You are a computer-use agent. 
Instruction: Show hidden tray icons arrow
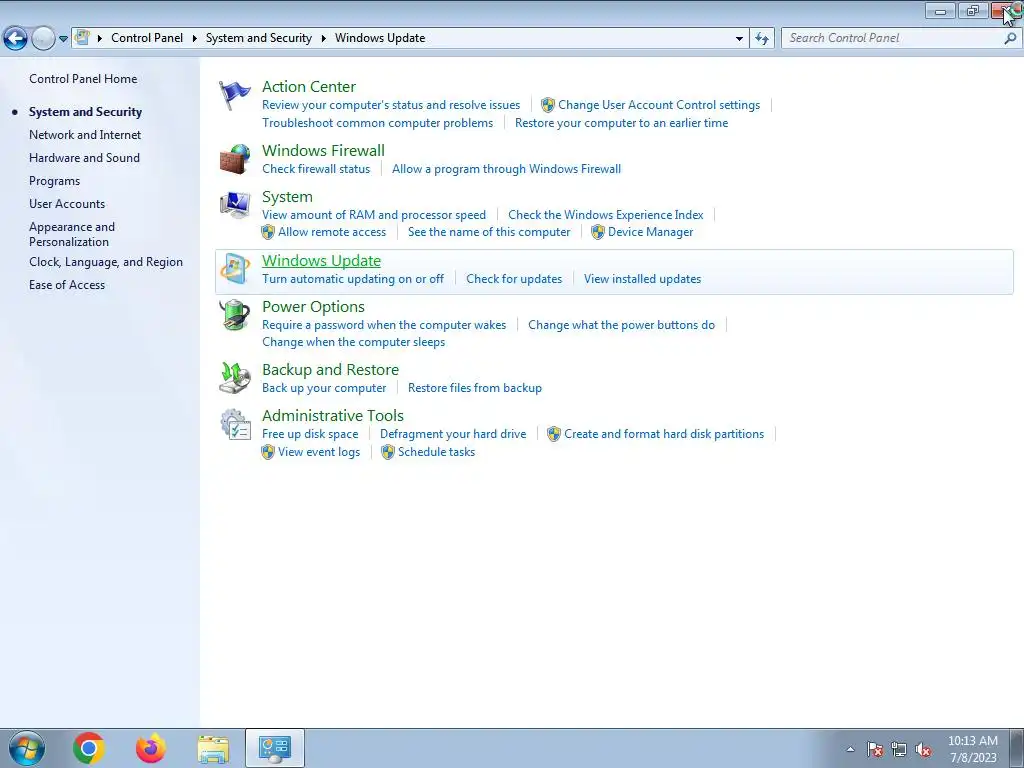point(850,749)
